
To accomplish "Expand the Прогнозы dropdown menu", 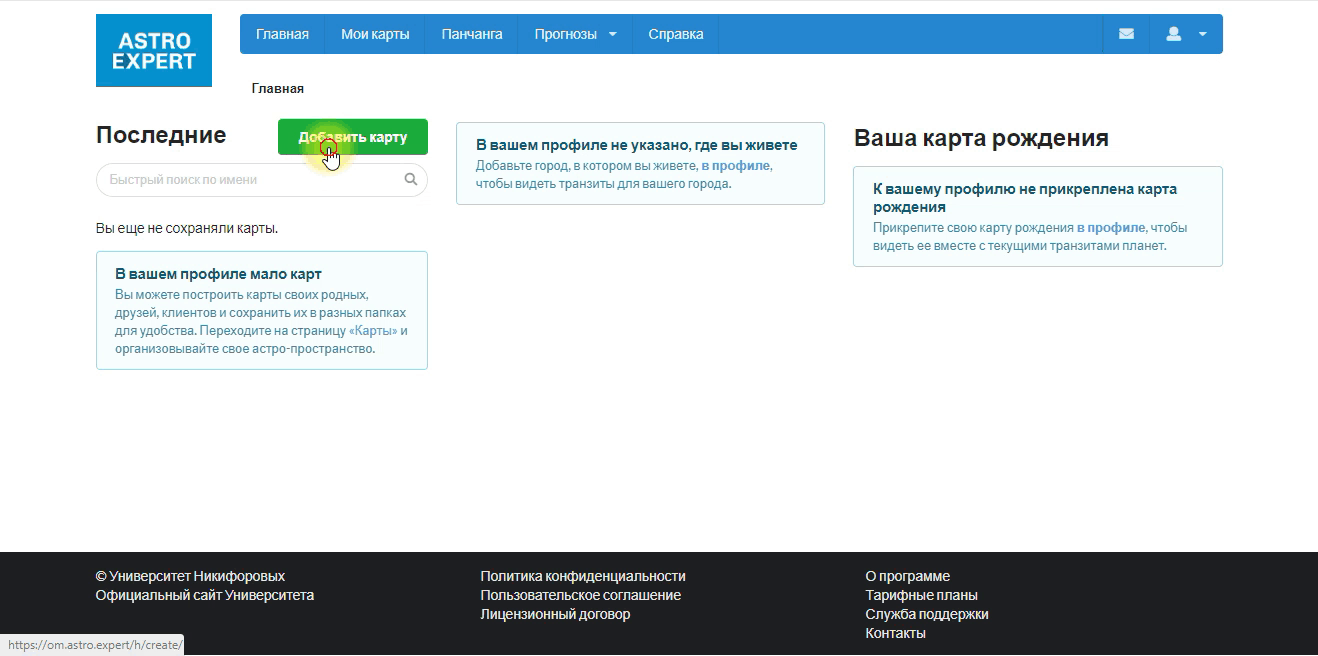I will tap(575, 34).
